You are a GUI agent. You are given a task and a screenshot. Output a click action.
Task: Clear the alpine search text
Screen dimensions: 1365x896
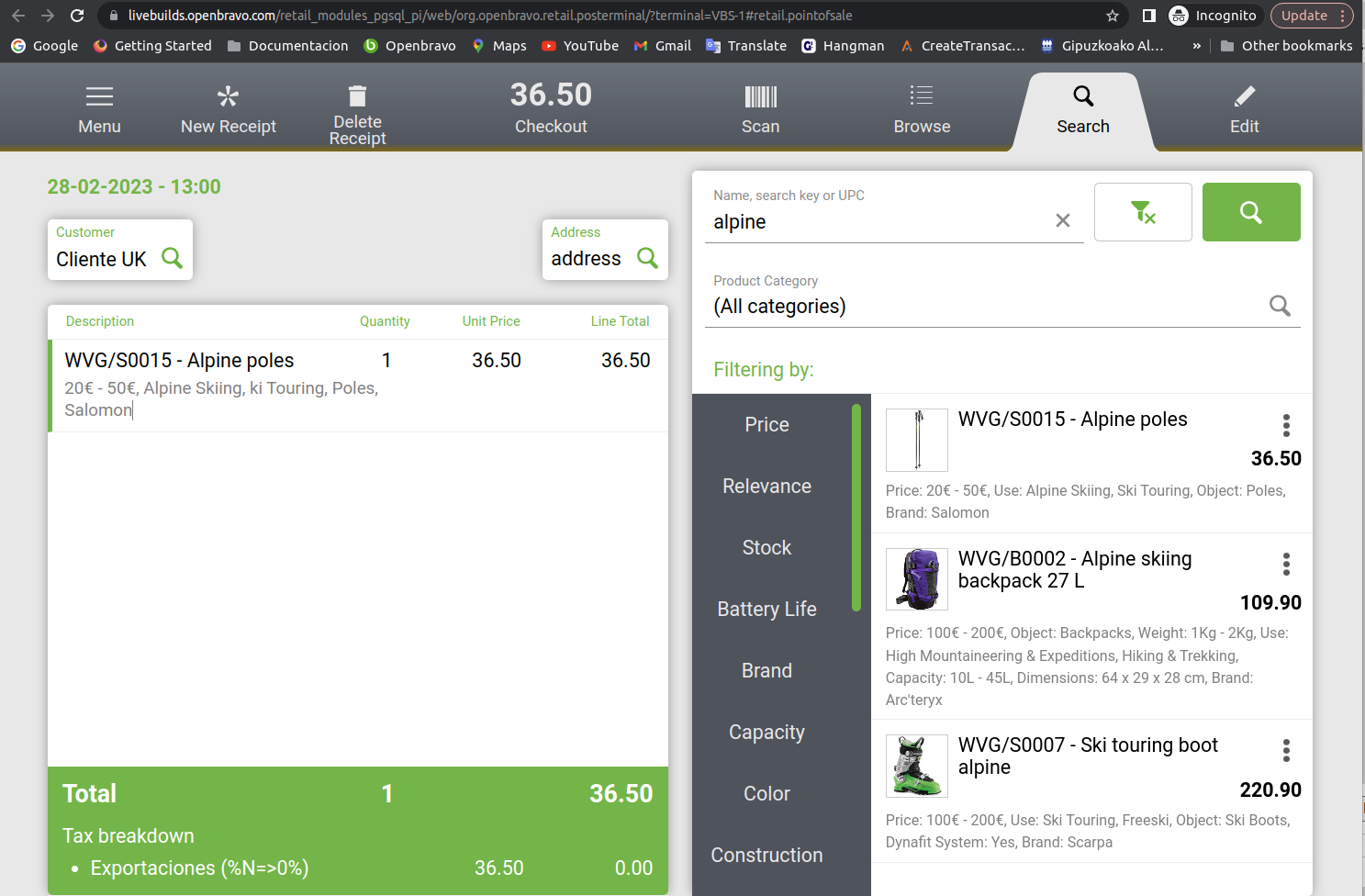tap(1063, 220)
